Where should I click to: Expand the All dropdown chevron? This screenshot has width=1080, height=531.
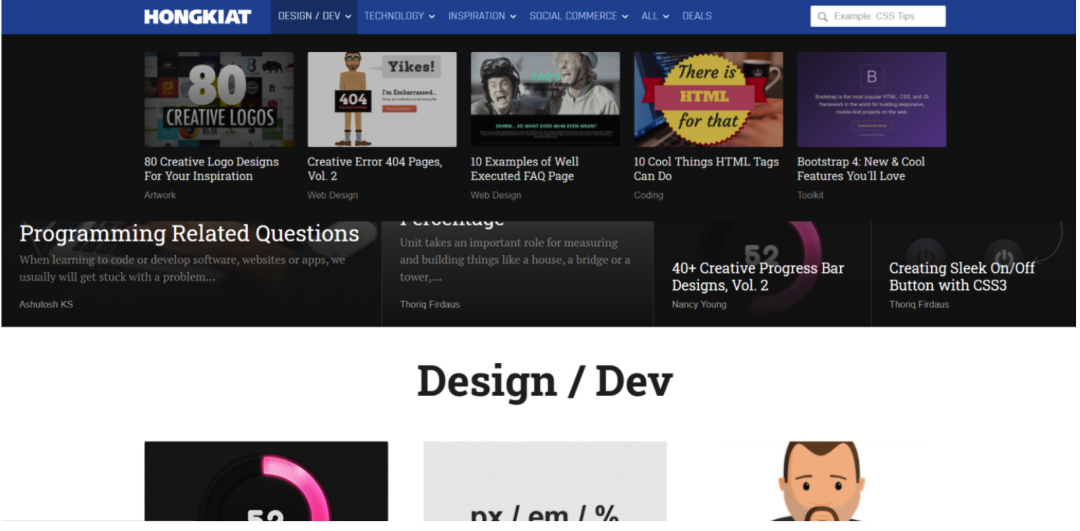click(x=666, y=17)
